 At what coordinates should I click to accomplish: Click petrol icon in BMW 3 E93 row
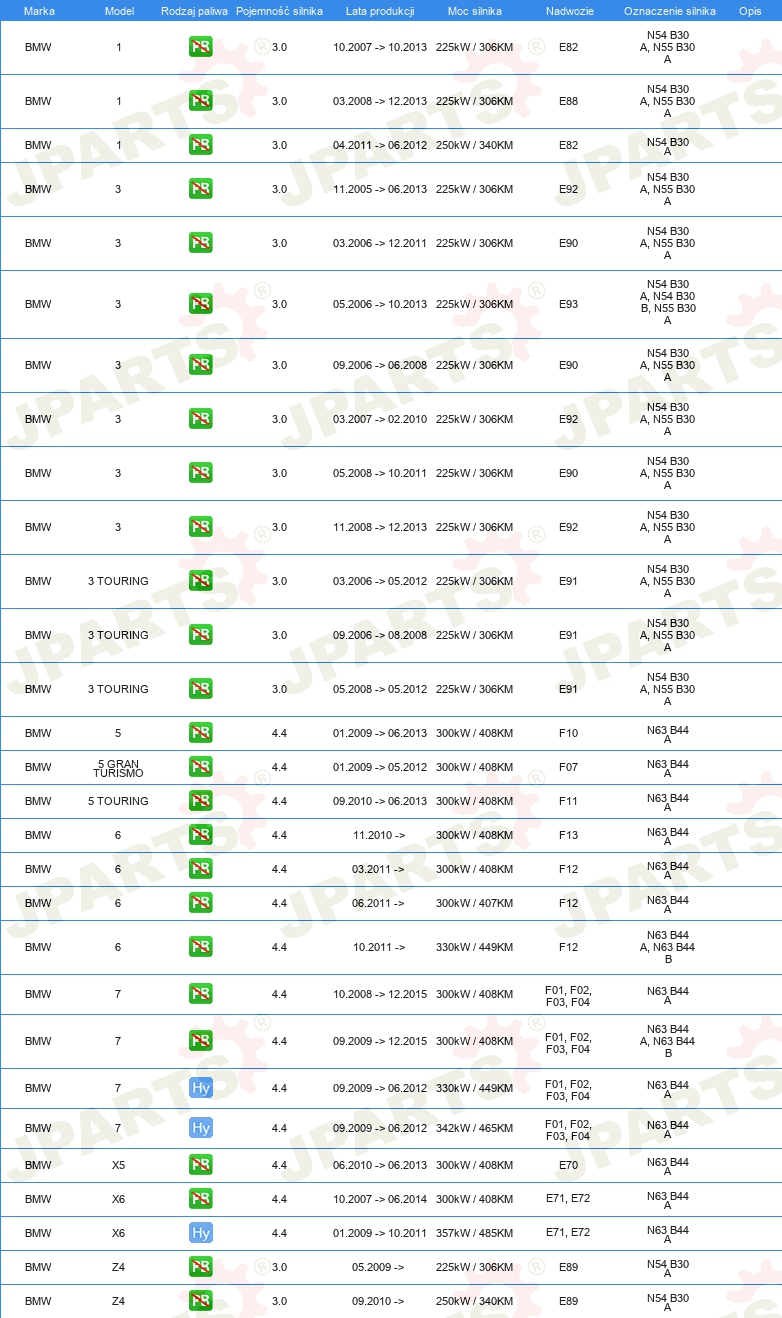point(200,304)
